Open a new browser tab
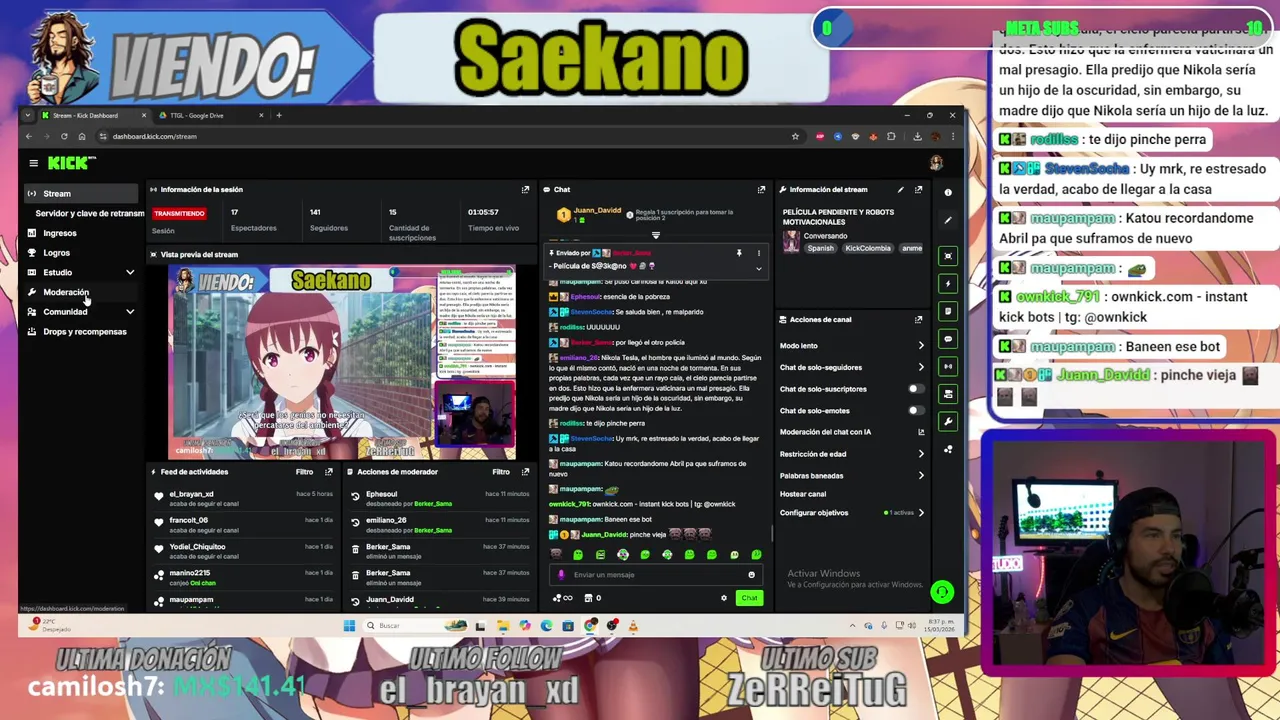Viewport: 1280px width, 720px height. (x=279, y=115)
